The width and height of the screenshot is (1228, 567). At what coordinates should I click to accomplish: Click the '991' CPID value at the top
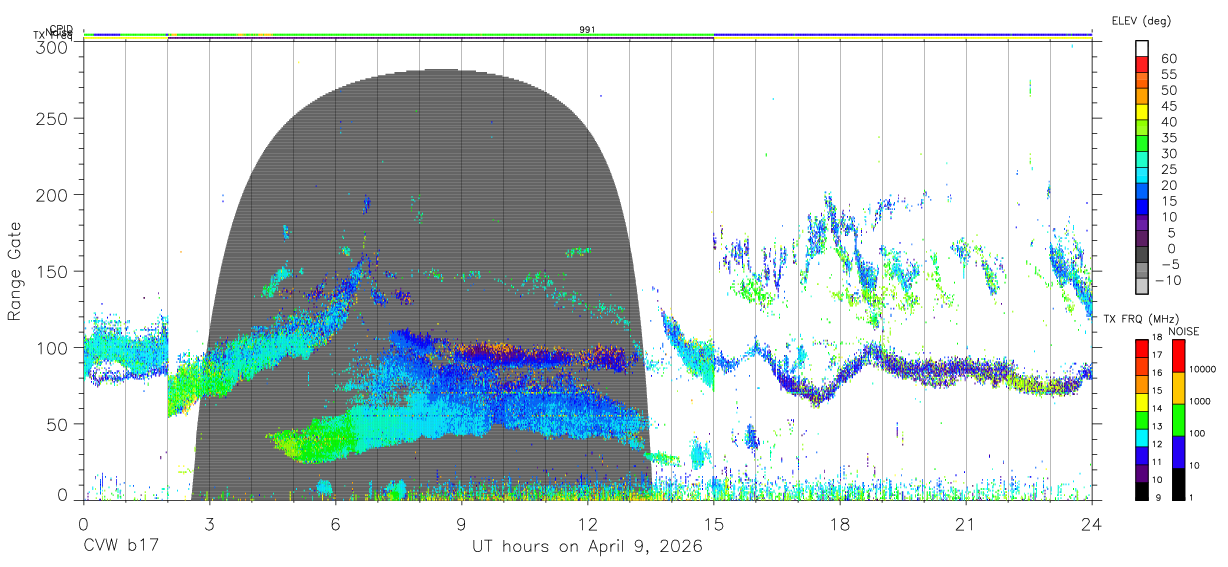pyautogui.click(x=587, y=30)
